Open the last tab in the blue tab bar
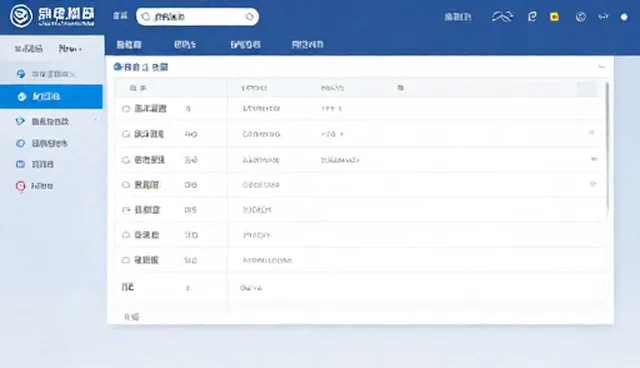The image size is (640, 368). (x=307, y=44)
